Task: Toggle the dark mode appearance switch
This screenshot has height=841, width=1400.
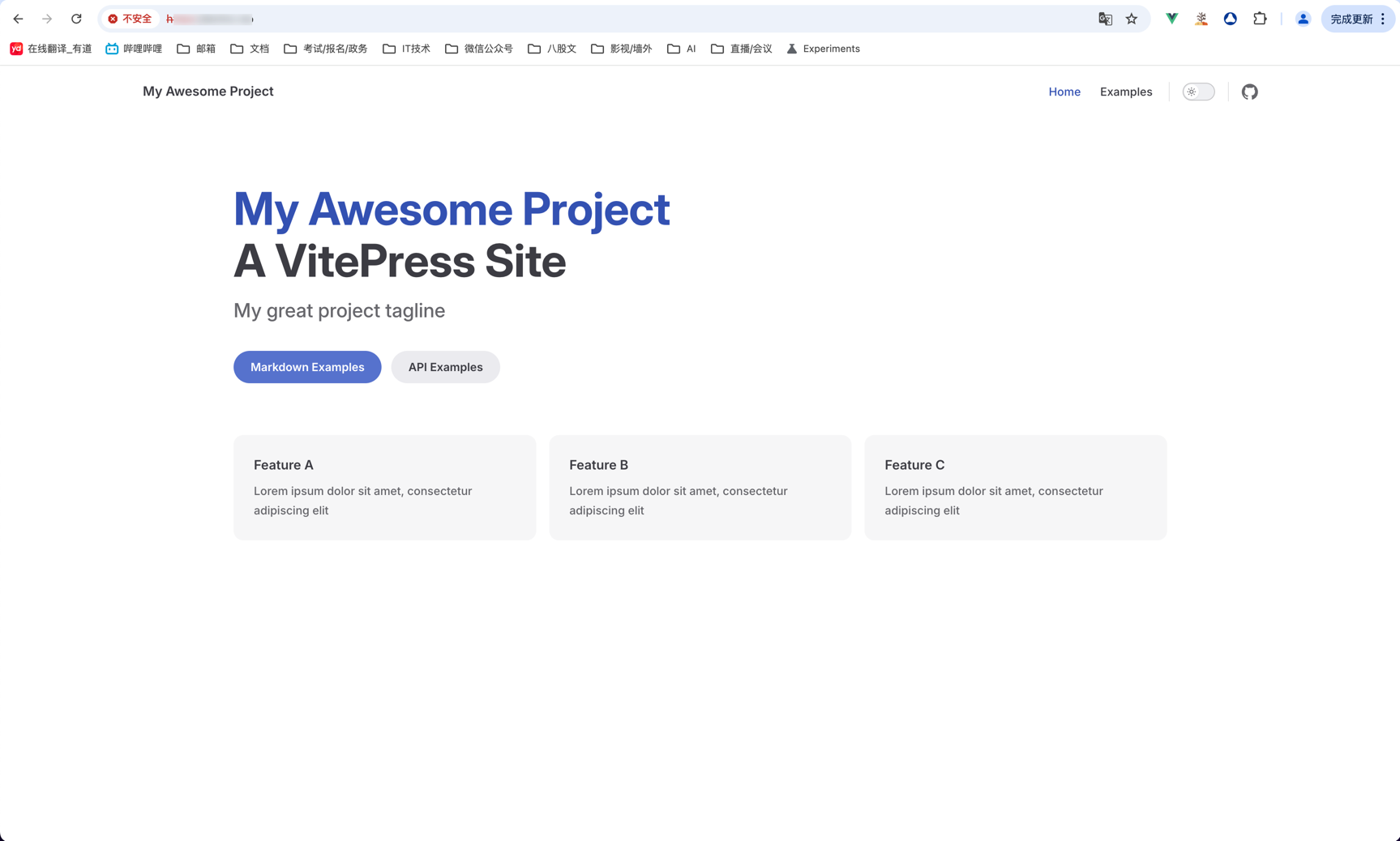Action: (1198, 92)
